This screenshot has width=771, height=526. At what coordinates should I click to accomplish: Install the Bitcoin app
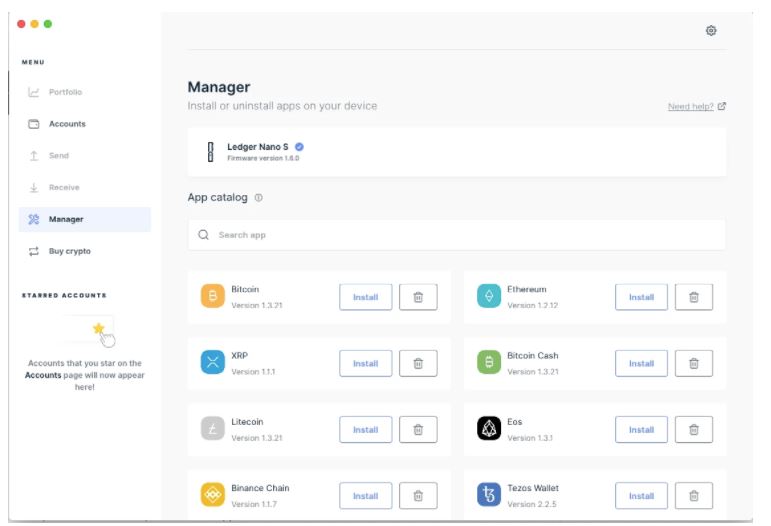point(365,297)
